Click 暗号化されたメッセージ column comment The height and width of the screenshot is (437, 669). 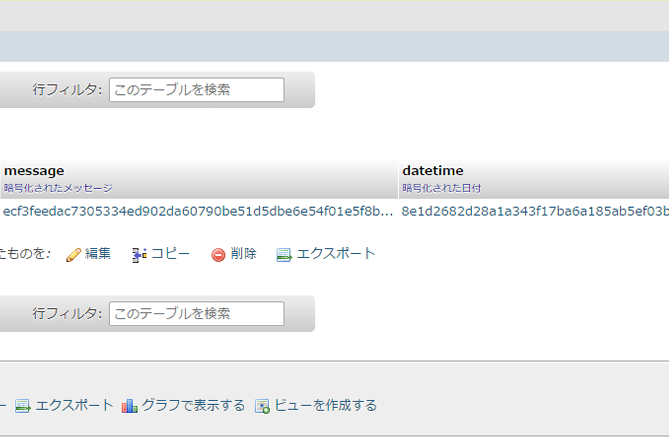tap(58, 188)
